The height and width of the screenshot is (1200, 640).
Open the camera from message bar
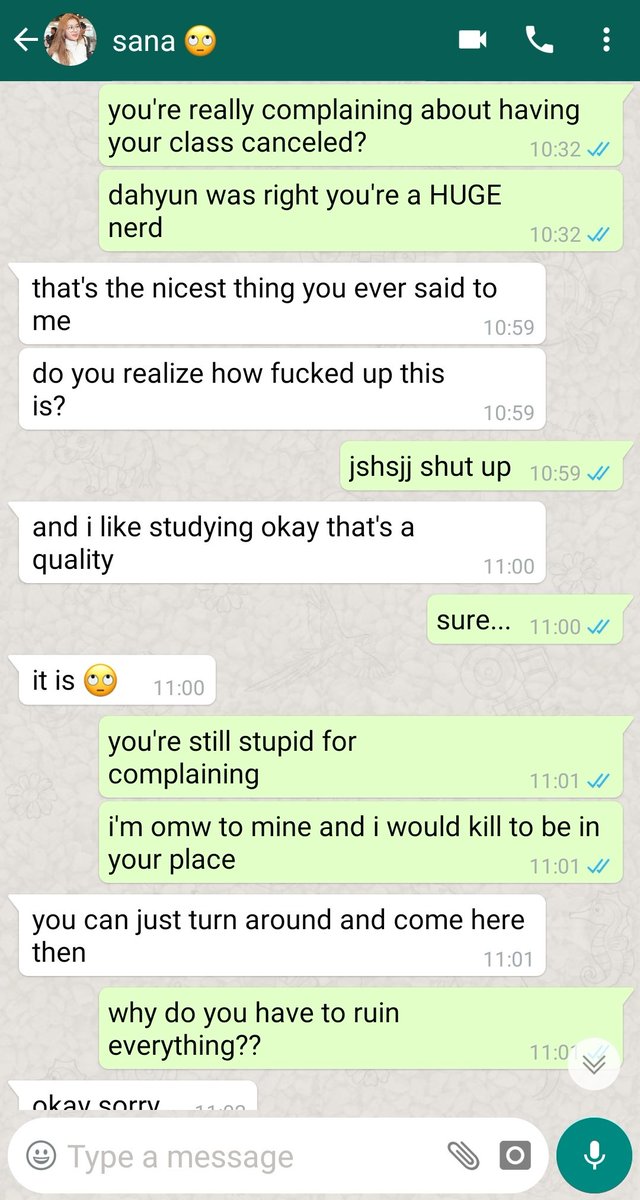[514, 1157]
